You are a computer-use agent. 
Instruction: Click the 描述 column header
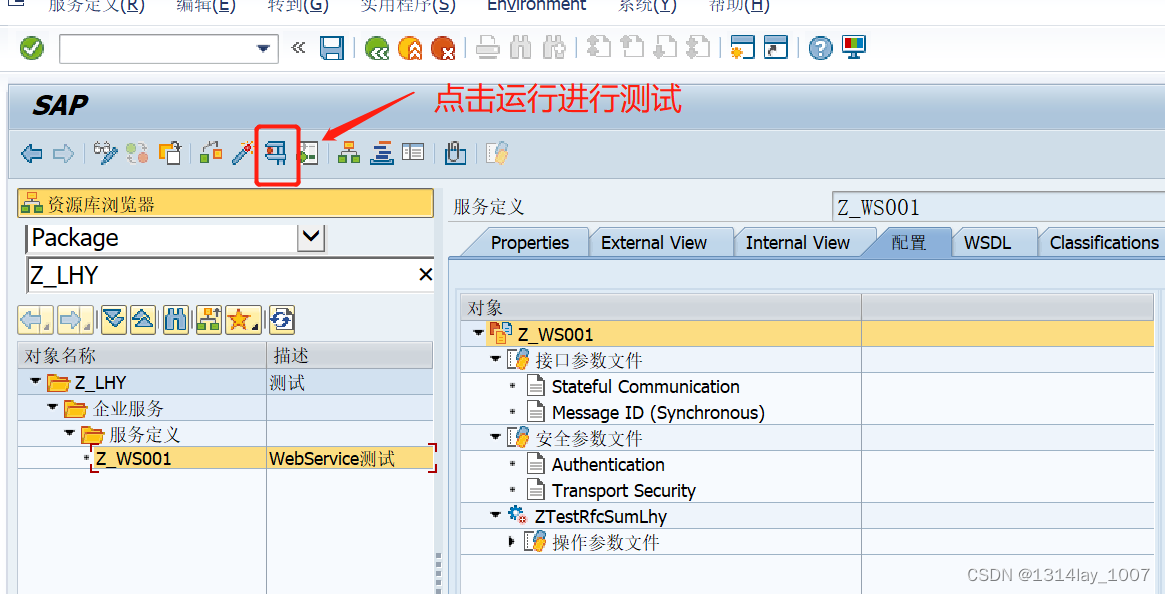350,355
